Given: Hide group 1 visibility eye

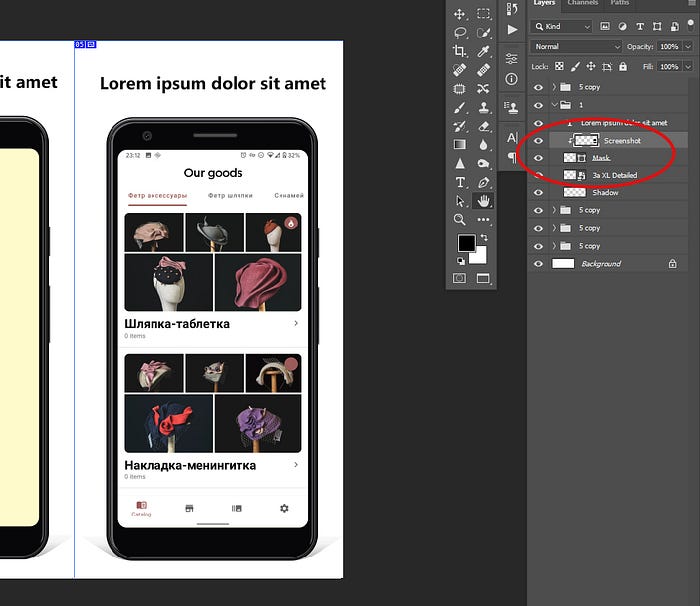Looking at the screenshot, I should [x=538, y=105].
